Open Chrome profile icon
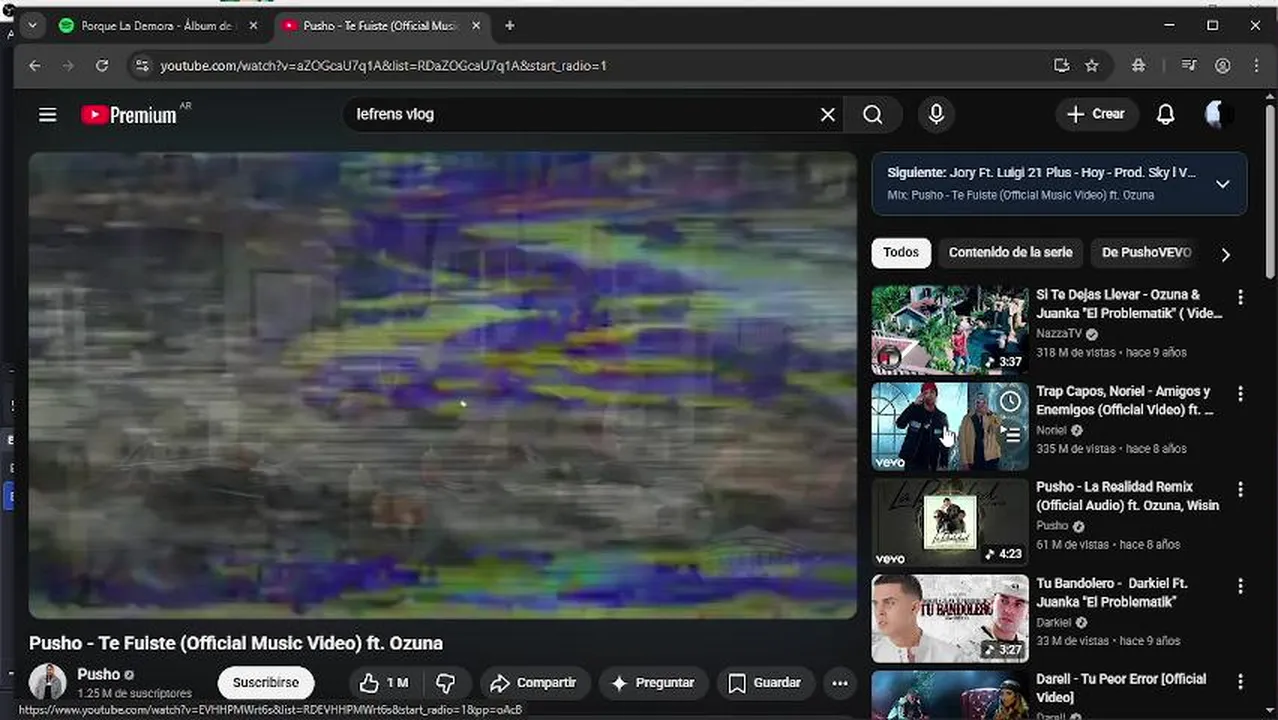1278x720 pixels. (1222, 66)
